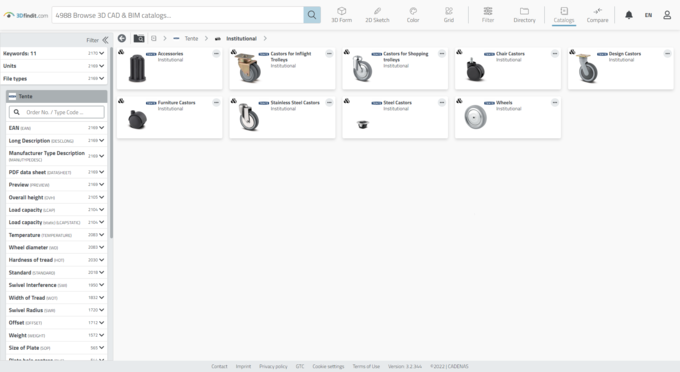
Task: Open the Filter tool in top bar
Action: pos(488,15)
